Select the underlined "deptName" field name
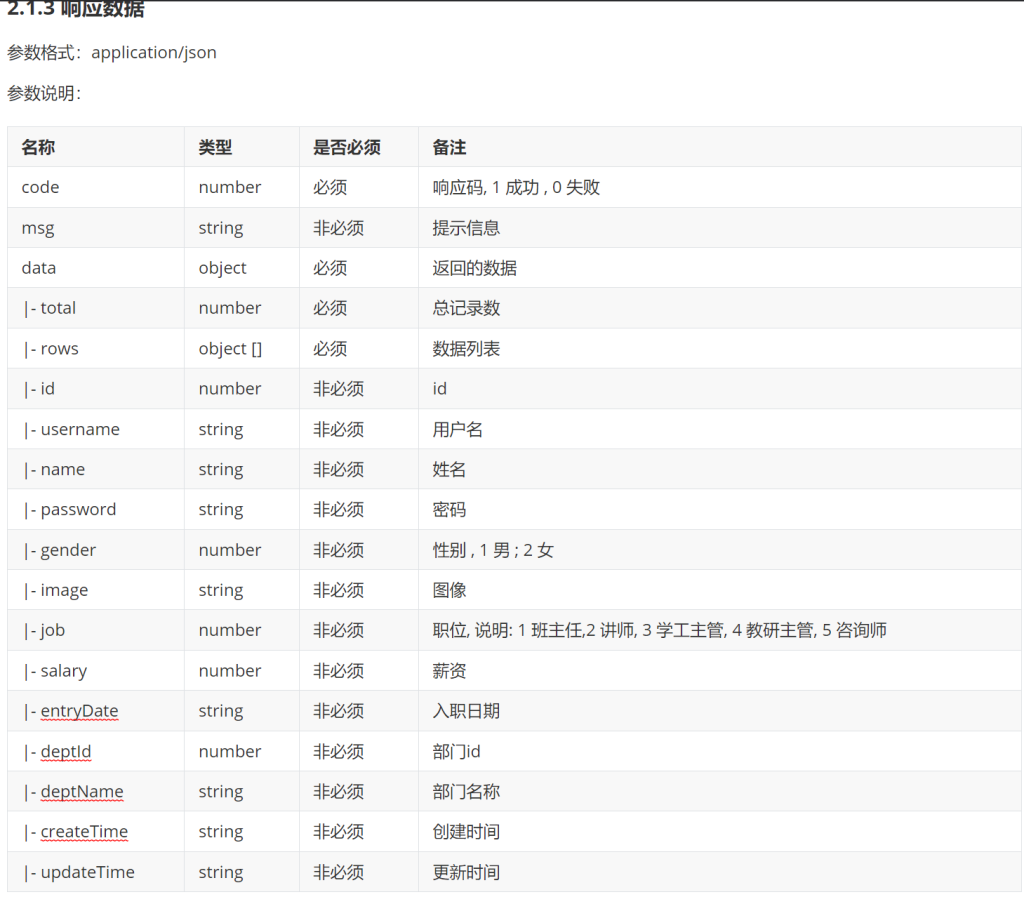This screenshot has width=1024, height=904. (x=82, y=791)
